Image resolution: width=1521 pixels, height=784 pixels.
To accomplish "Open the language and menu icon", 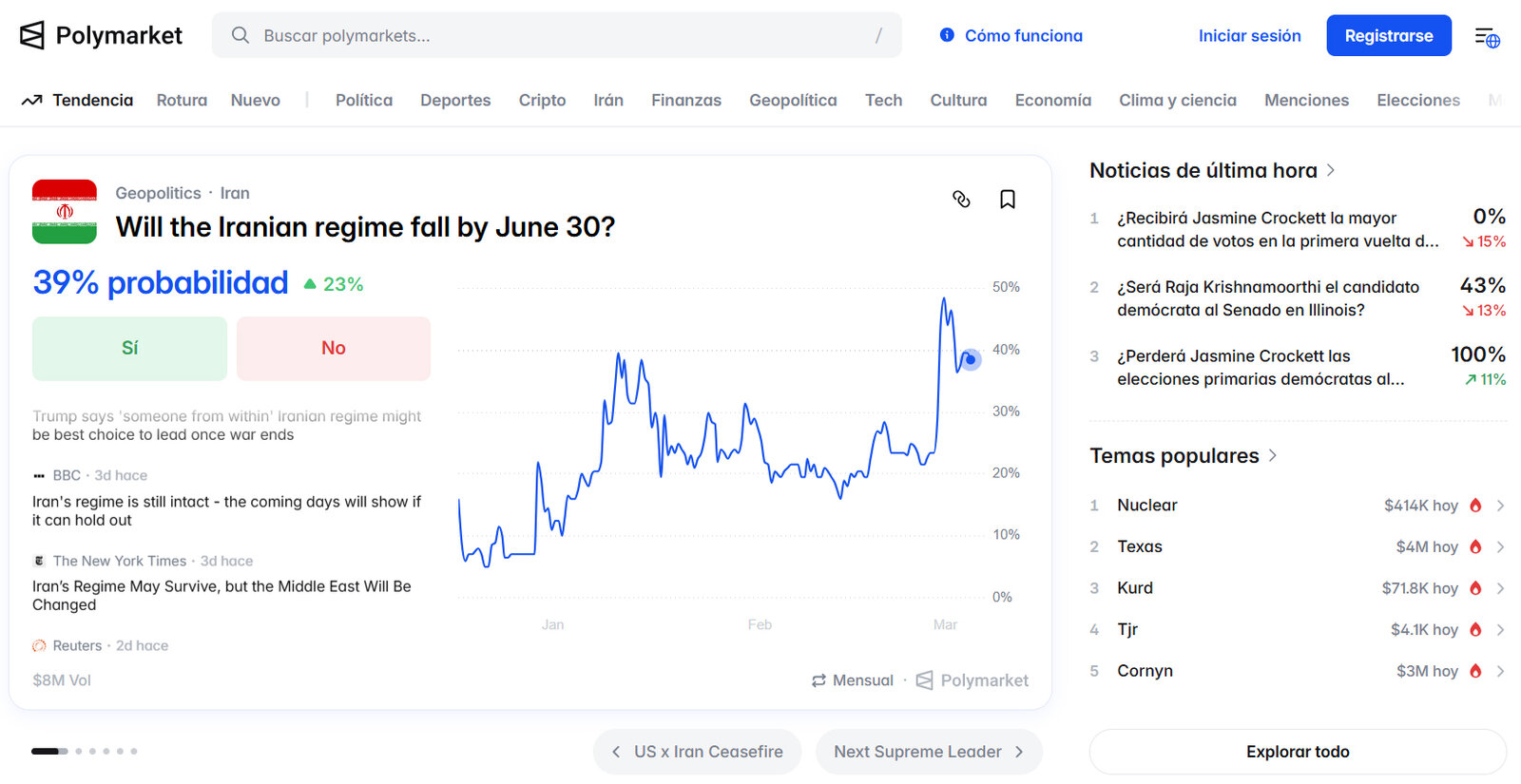I will 1487,37.
